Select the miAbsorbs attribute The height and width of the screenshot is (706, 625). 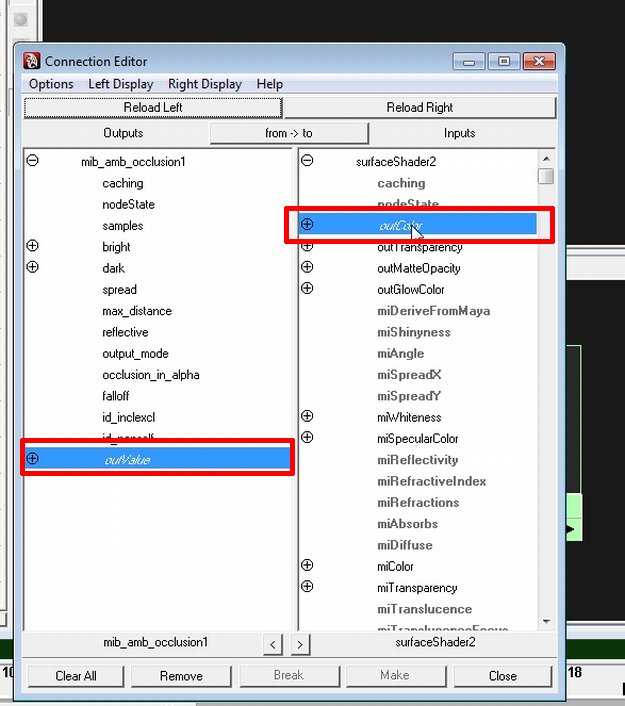408,524
